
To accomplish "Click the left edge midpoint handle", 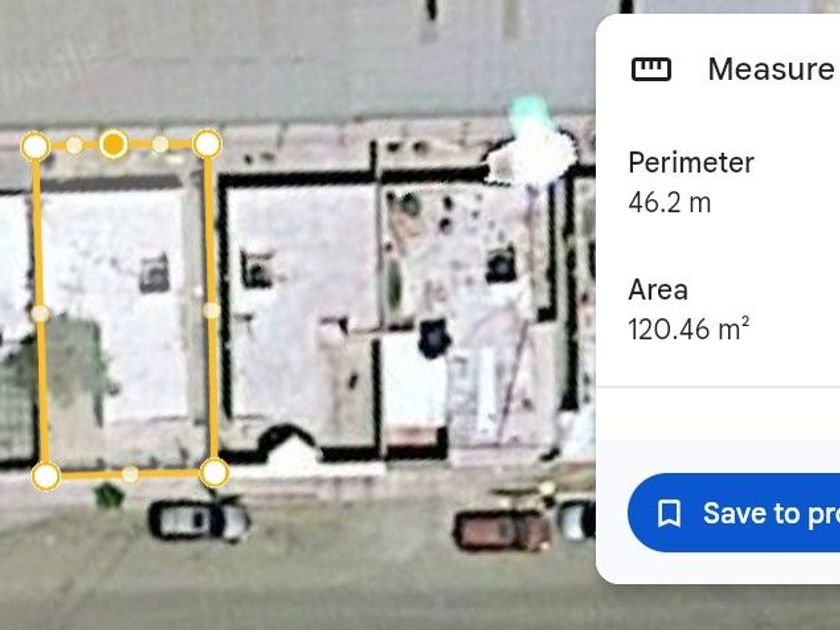I will click(x=41, y=313).
